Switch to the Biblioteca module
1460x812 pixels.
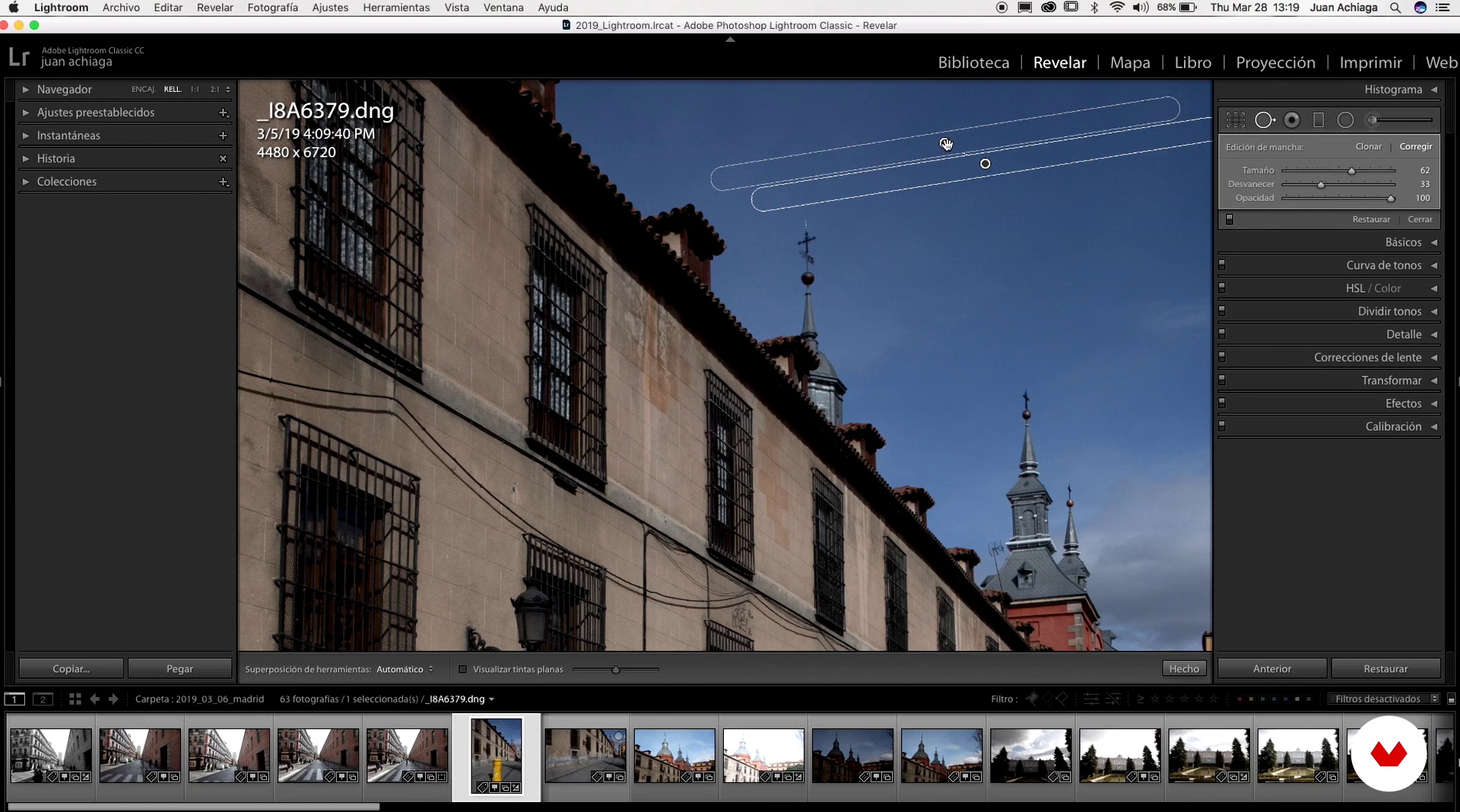973,62
